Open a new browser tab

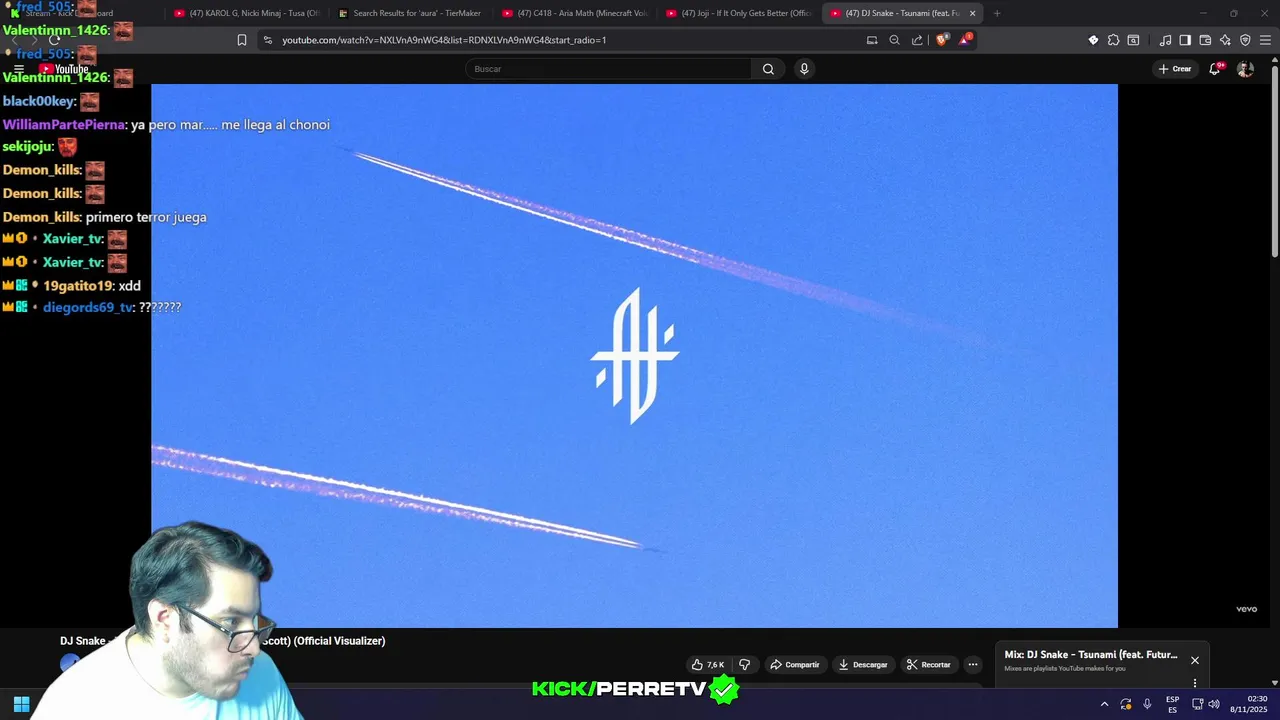[x=997, y=13]
